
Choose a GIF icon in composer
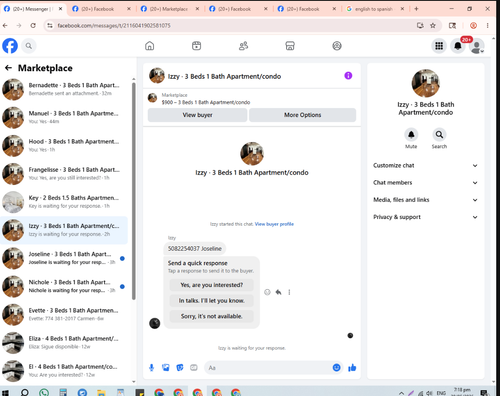[x=194, y=368]
